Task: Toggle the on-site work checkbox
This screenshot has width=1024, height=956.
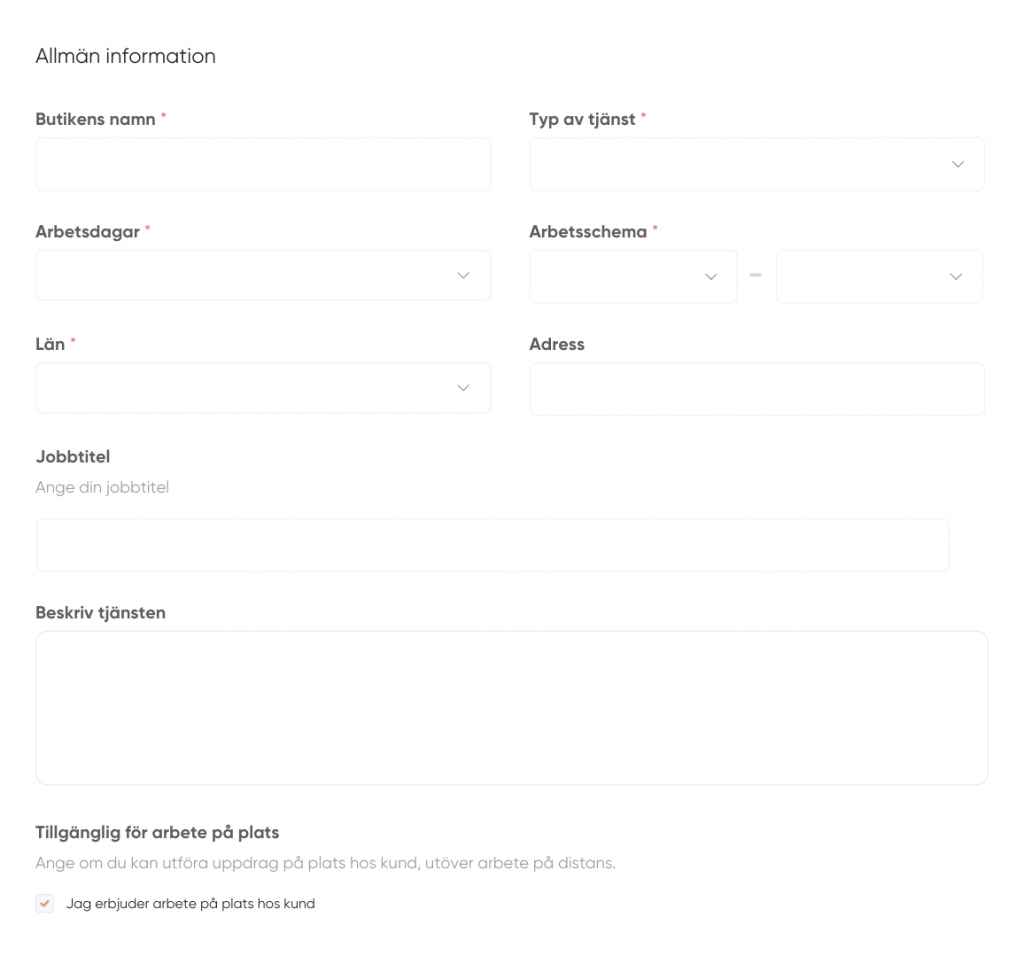Action: point(45,903)
